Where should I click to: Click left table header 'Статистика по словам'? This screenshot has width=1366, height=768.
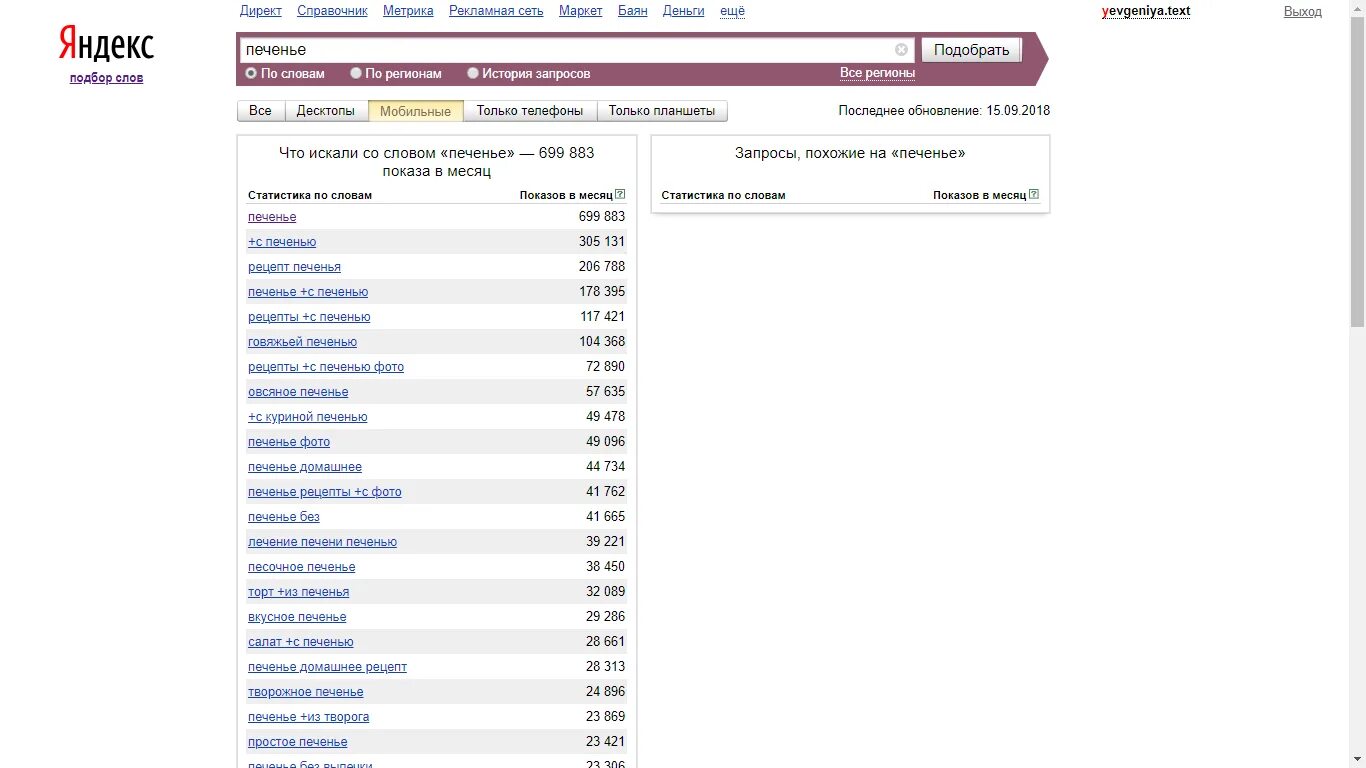[310, 195]
